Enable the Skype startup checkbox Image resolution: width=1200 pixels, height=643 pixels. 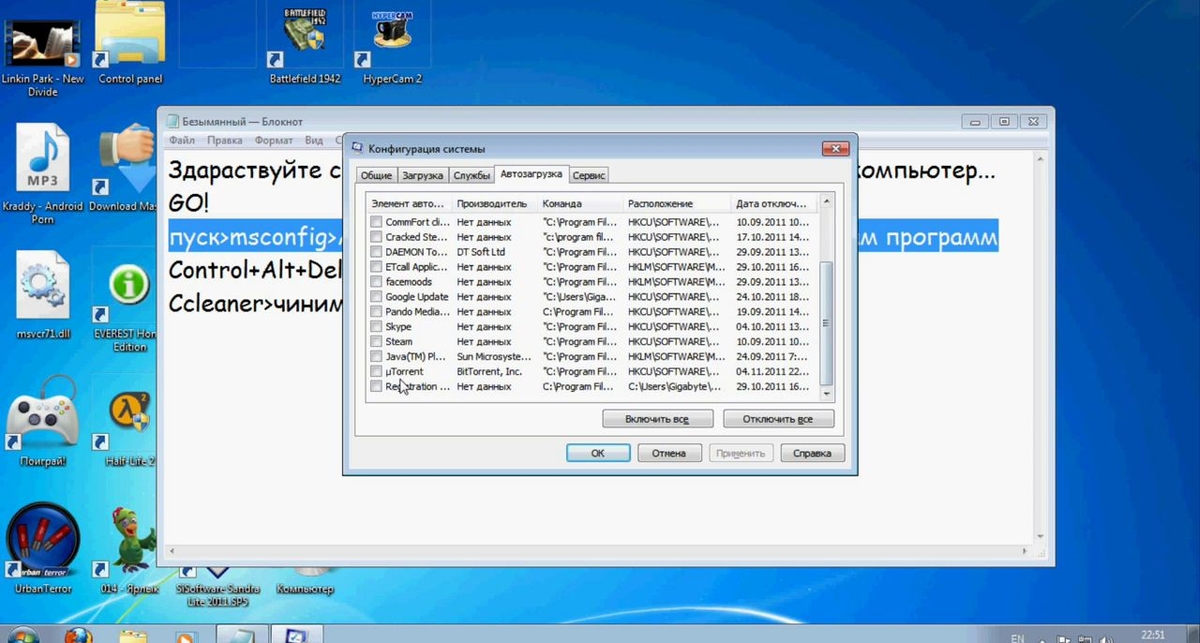[x=376, y=327]
